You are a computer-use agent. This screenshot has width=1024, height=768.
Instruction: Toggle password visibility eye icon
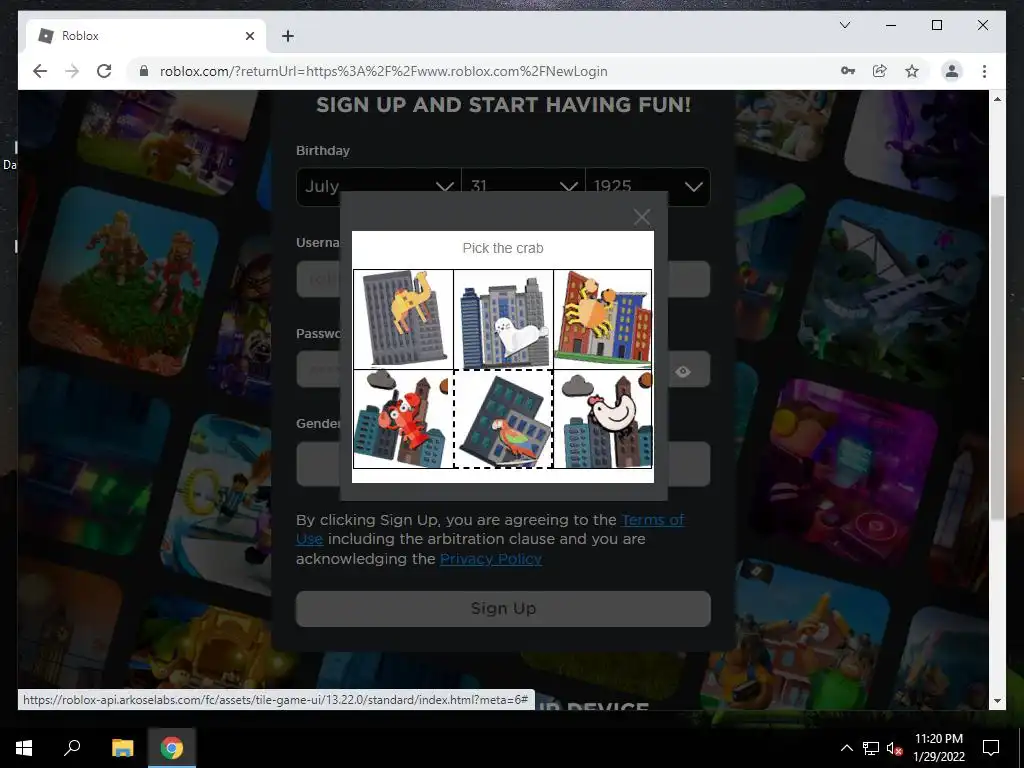(683, 372)
